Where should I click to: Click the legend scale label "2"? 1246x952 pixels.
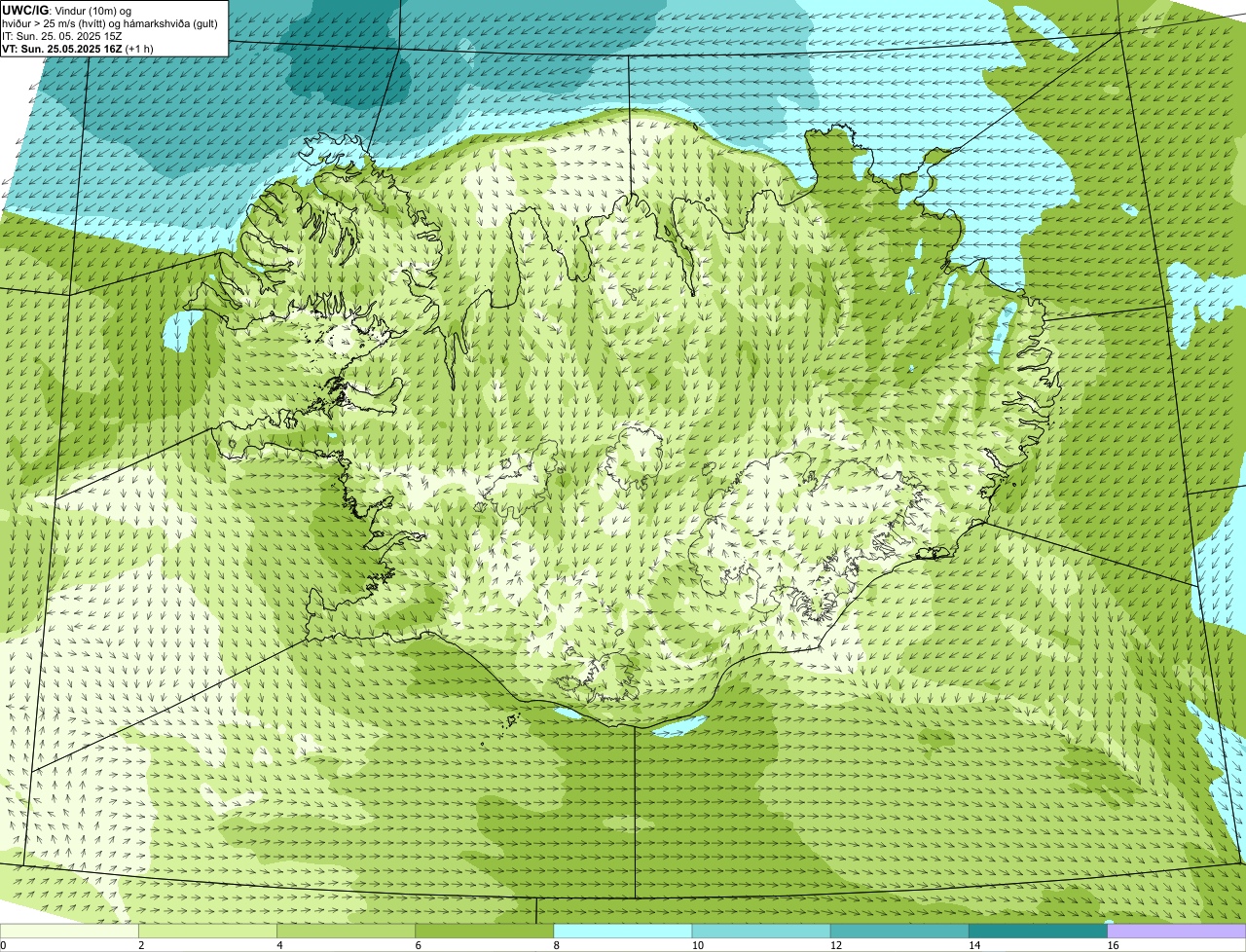coord(141,945)
